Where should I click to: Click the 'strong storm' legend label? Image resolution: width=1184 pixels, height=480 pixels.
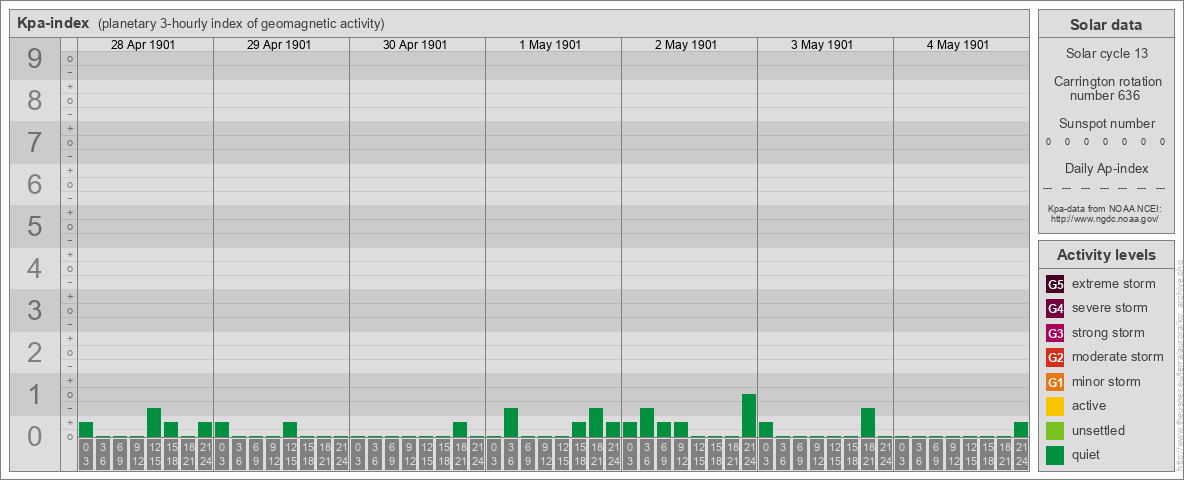[1108, 333]
